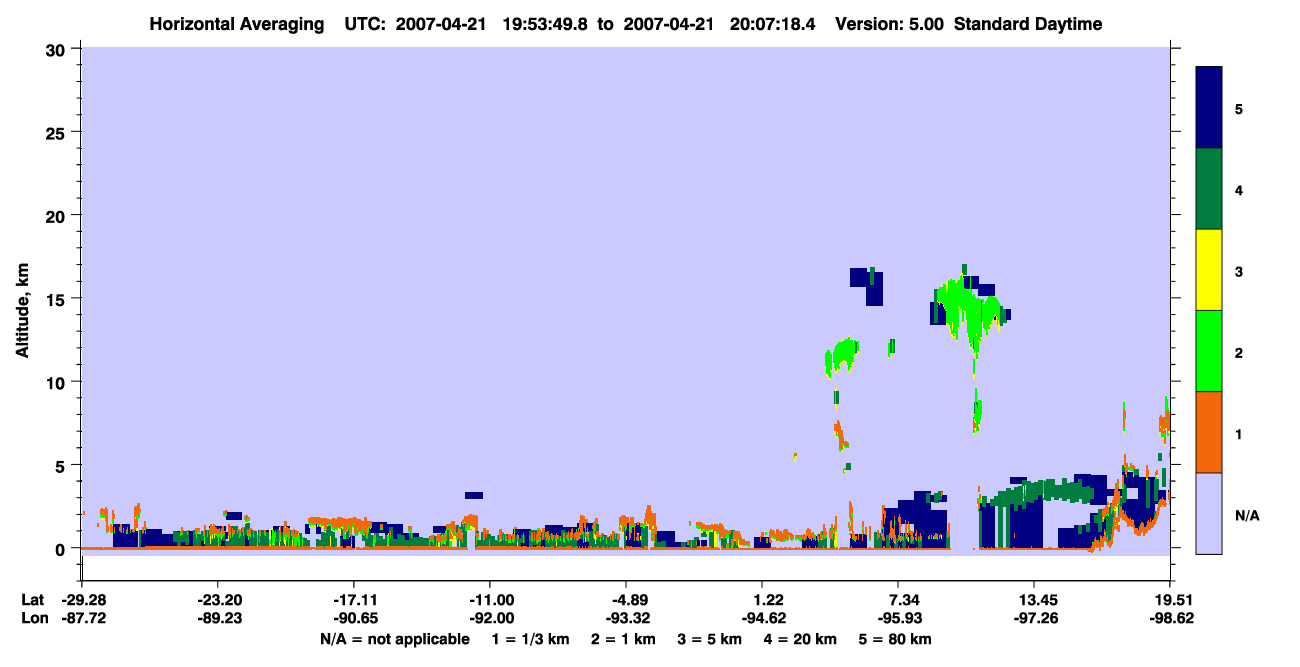Click the y-axis tick label 0
This screenshot has height=667, width=1300.
[x=63, y=548]
